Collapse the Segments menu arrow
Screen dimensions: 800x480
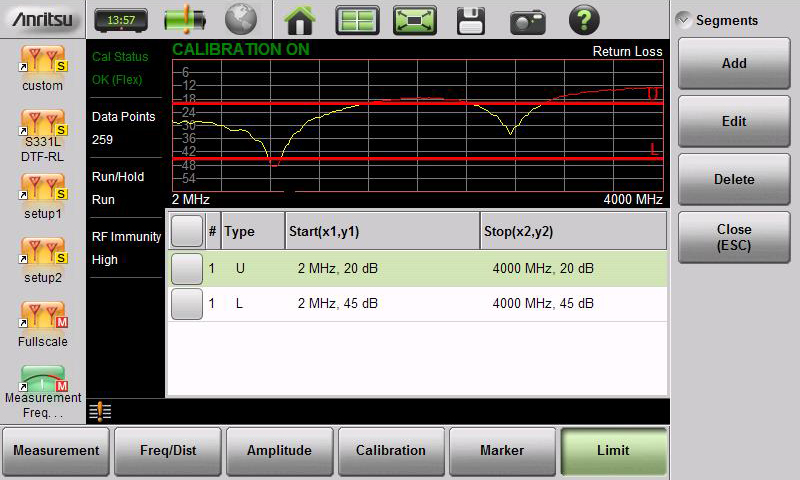click(x=683, y=20)
